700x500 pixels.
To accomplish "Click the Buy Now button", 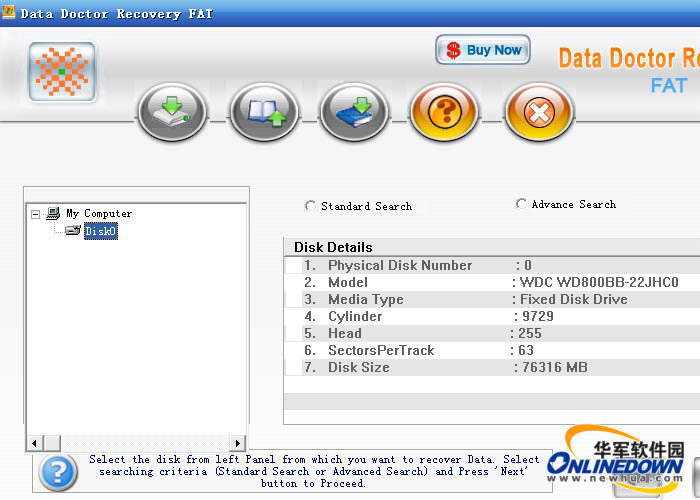I will tap(483, 50).
